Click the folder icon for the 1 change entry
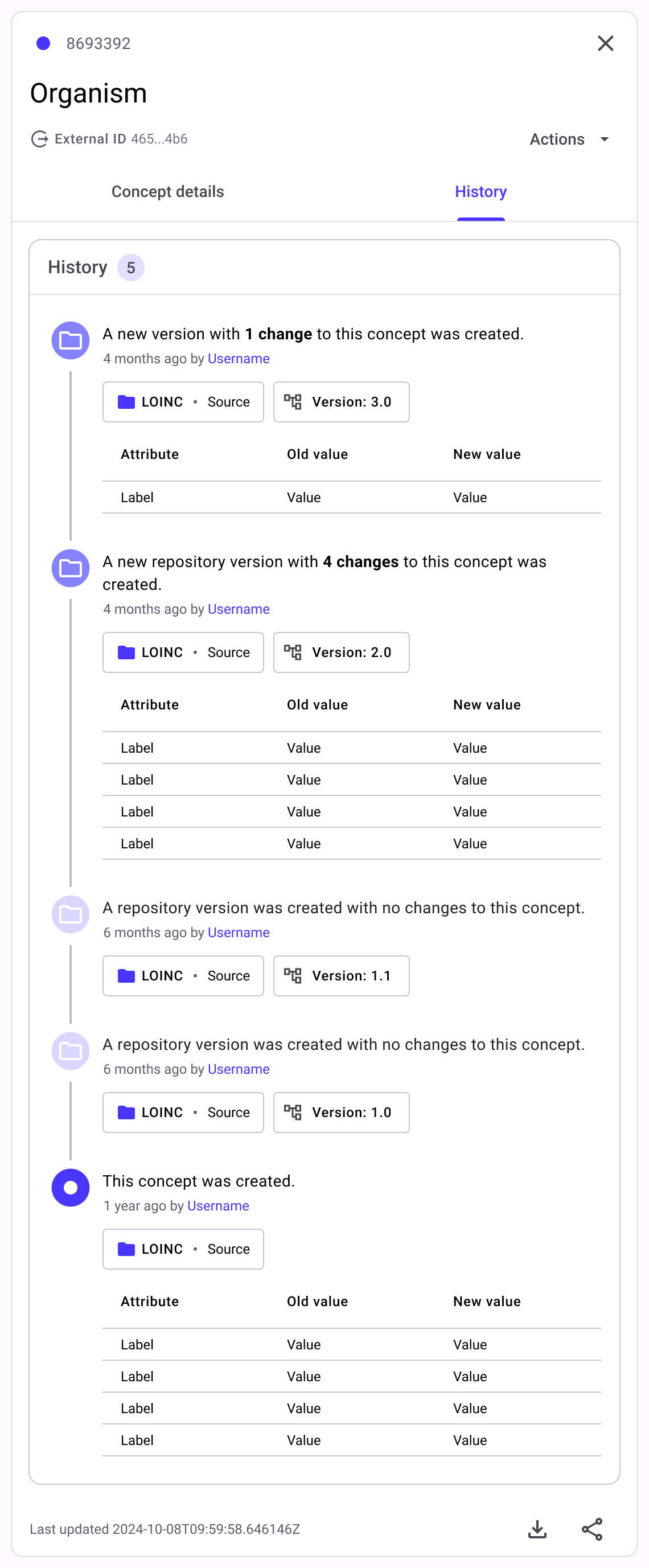 71,340
